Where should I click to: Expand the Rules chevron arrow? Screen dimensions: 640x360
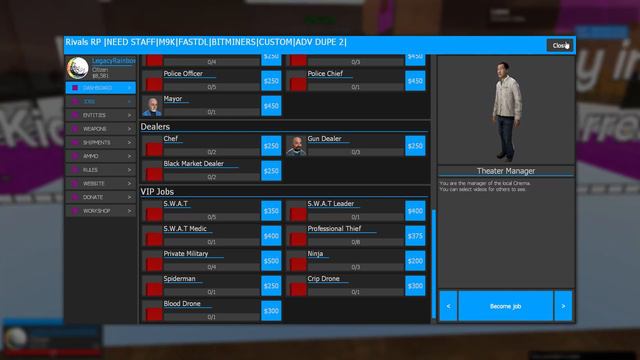click(129, 170)
